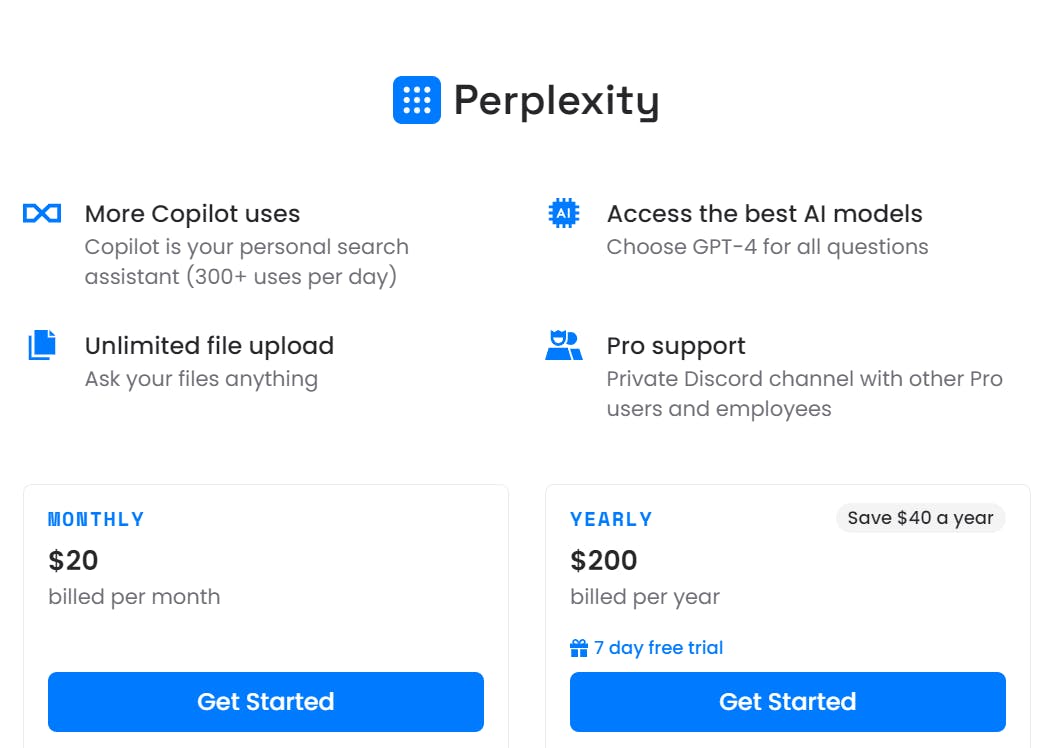
Task: Click the gift icon beside free trial
Action: pos(579,648)
